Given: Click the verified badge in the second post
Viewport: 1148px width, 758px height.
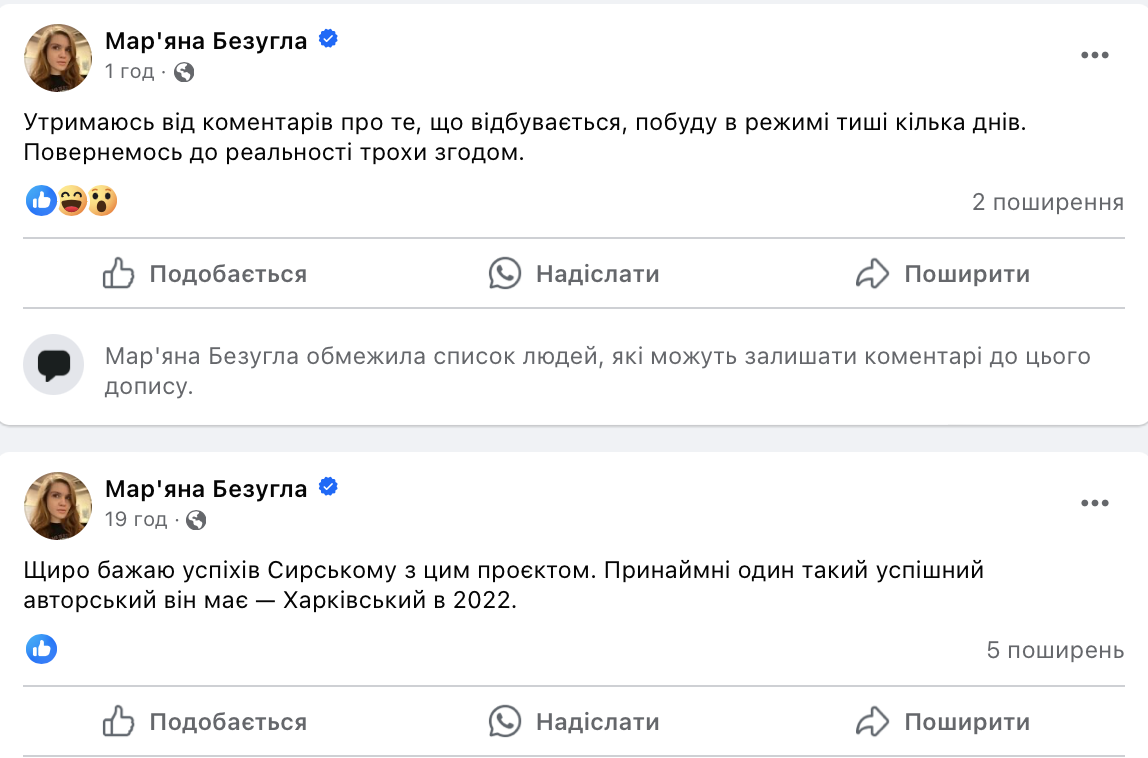Looking at the screenshot, I should [x=328, y=487].
